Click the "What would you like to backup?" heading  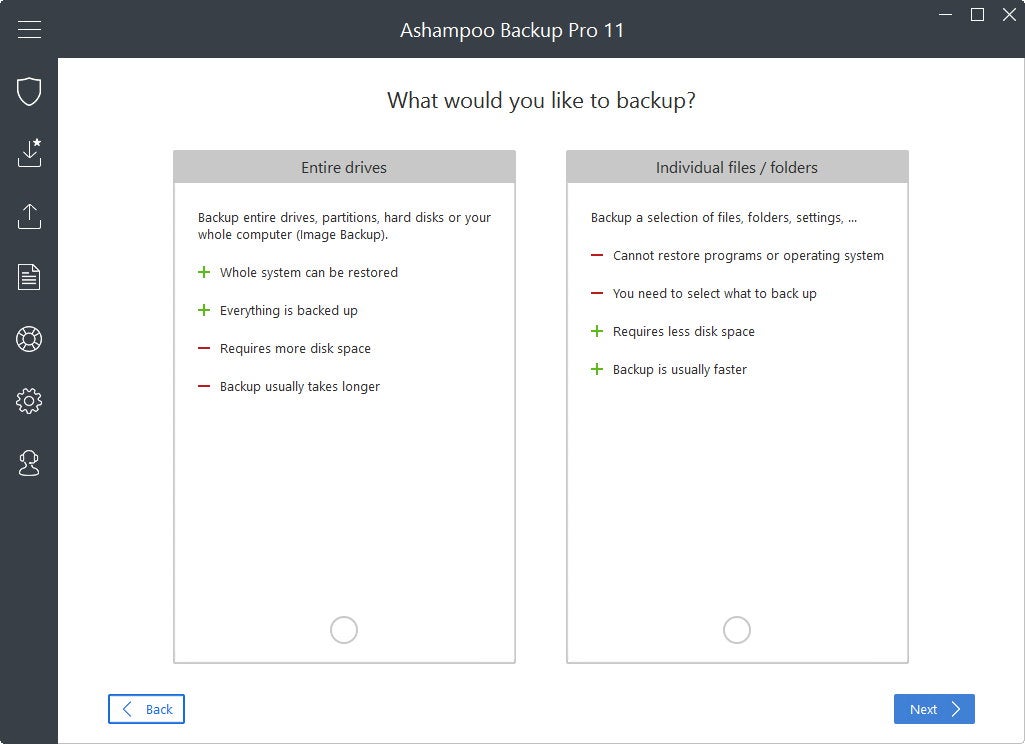click(x=541, y=101)
